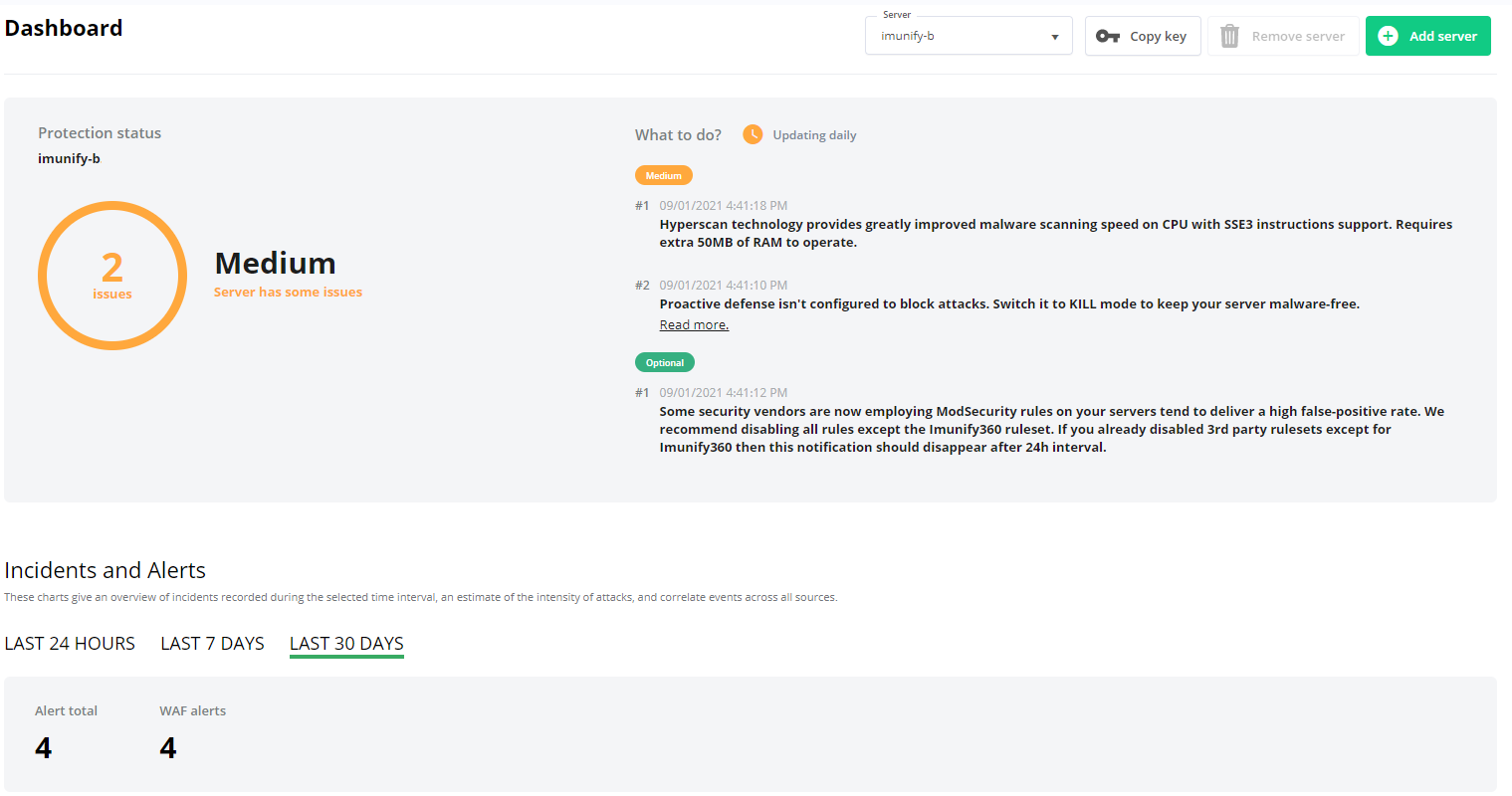This screenshot has width=1512, height=796.
Task: Click the disabled Remove server button
Action: [1283, 35]
